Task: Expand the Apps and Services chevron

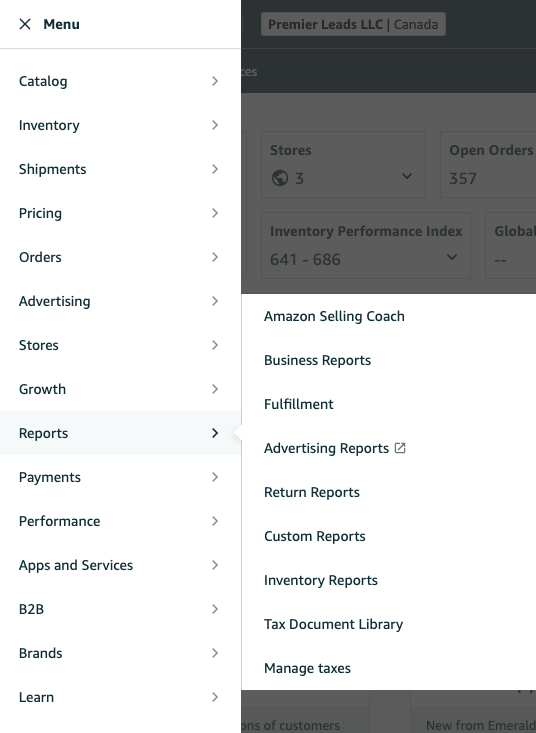Action: coord(215,565)
